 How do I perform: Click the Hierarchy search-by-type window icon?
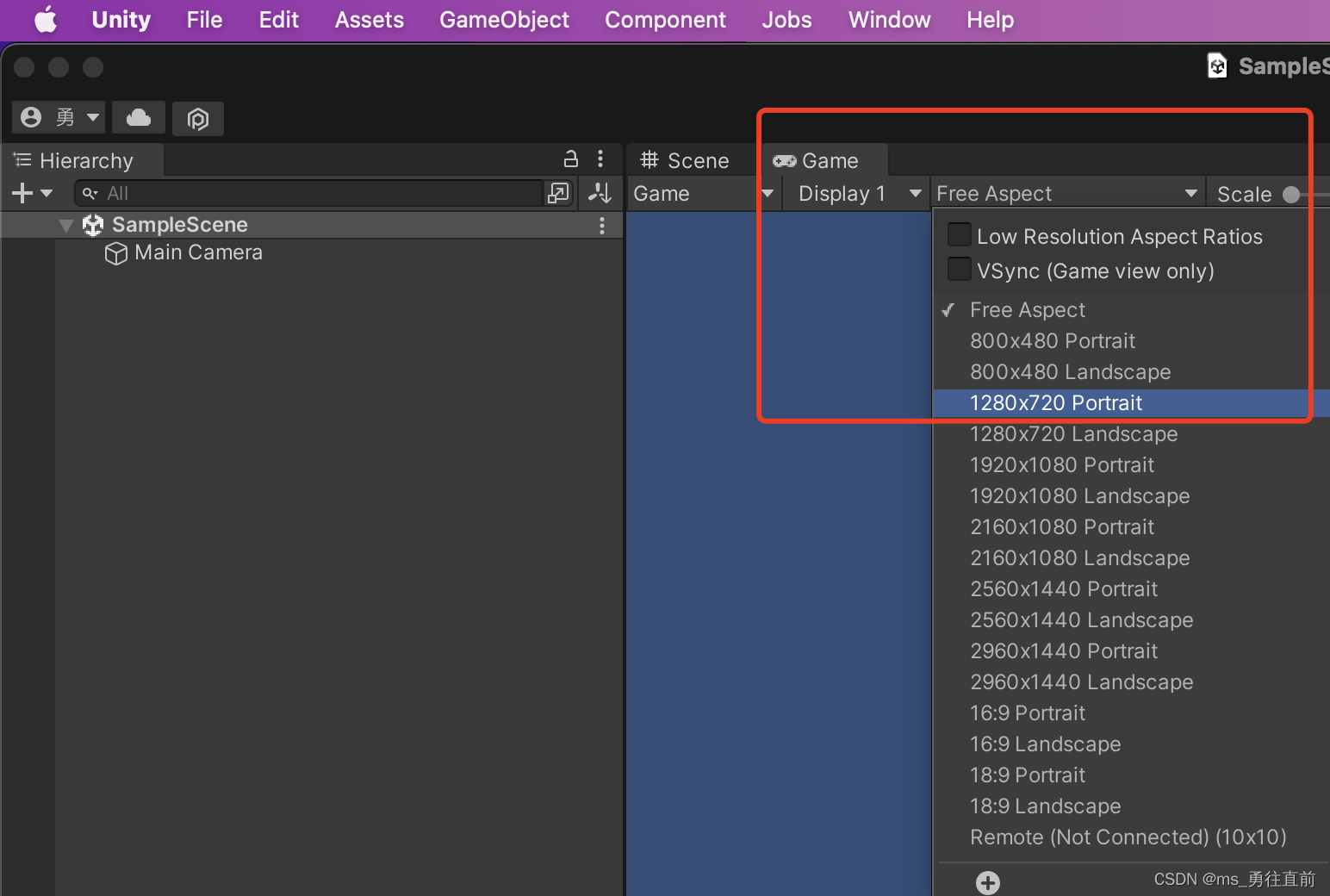pyautogui.click(x=558, y=193)
